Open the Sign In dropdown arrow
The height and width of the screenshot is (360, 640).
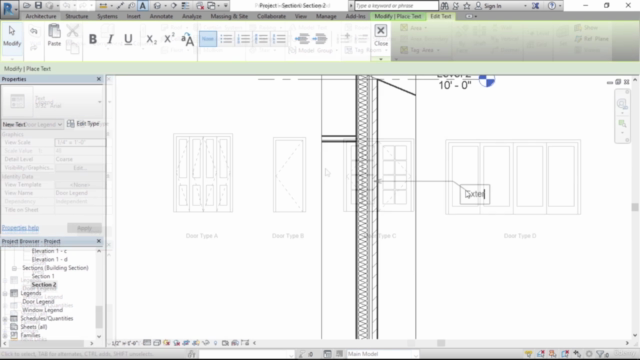point(525,6)
